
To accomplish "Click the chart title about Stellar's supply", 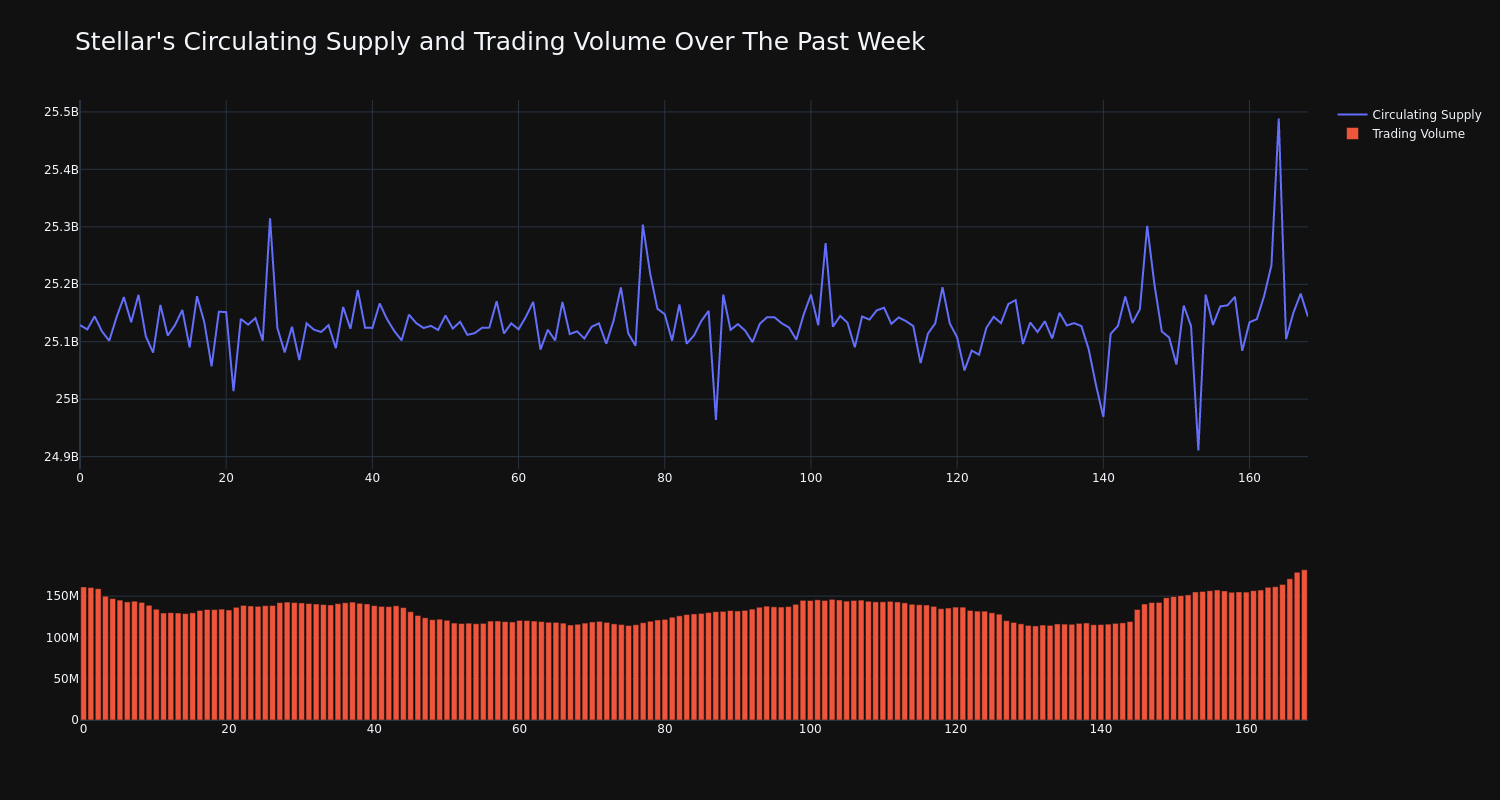I will click(x=500, y=42).
